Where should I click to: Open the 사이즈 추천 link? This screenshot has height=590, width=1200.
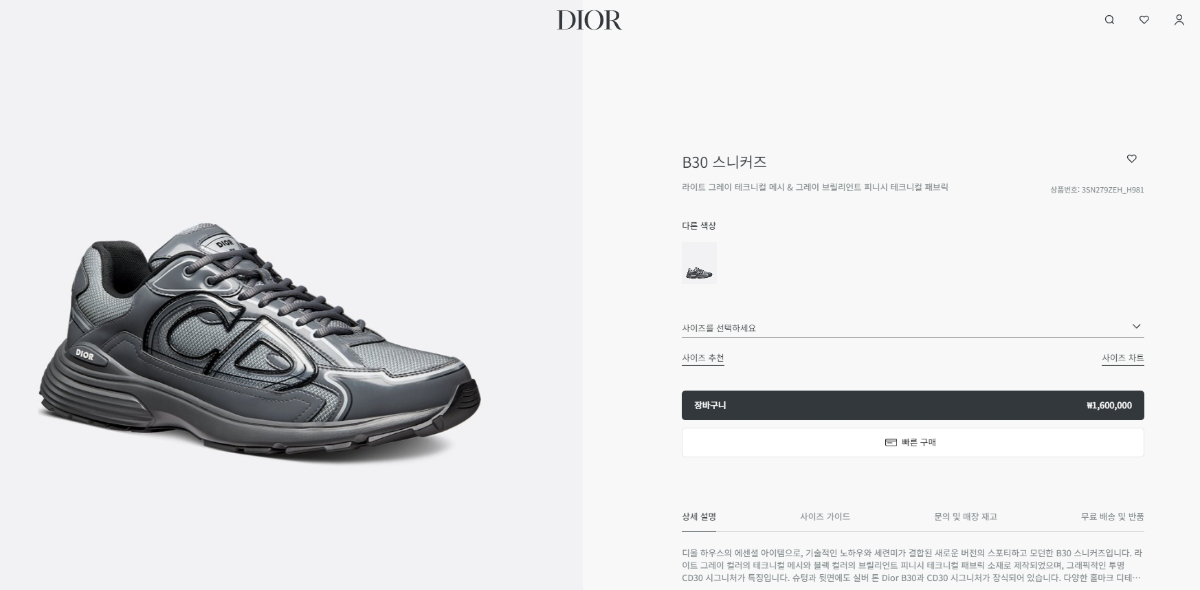[x=703, y=358]
